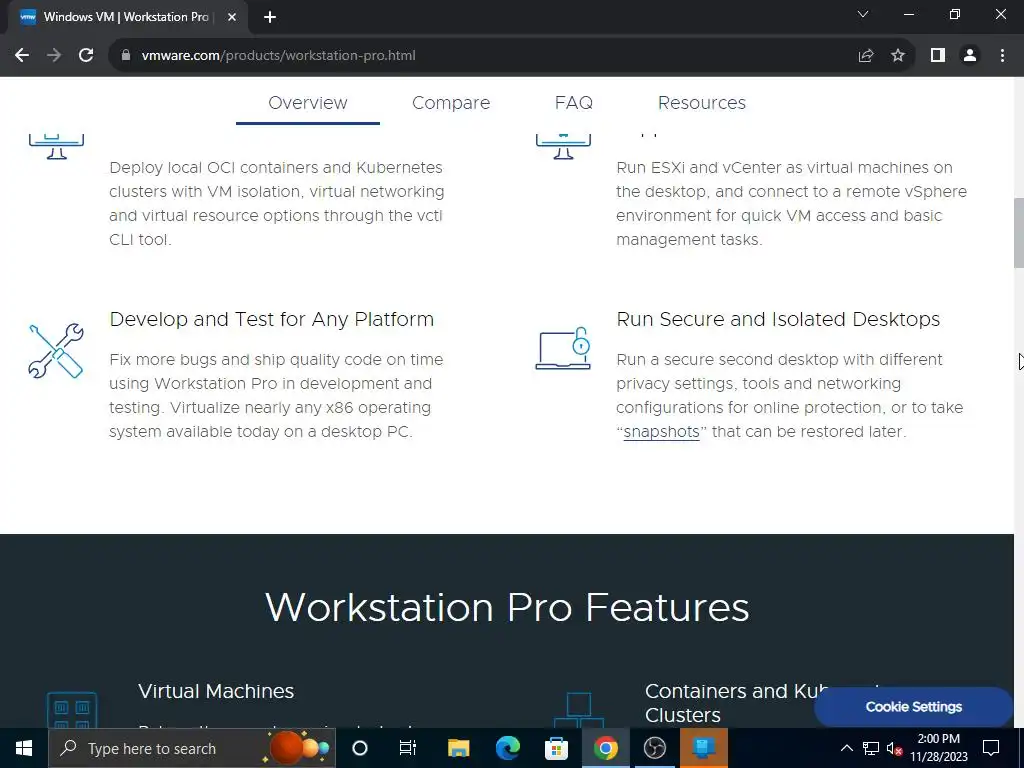Click the network icon in system tray
This screenshot has height=768, width=1024.
tap(871, 748)
